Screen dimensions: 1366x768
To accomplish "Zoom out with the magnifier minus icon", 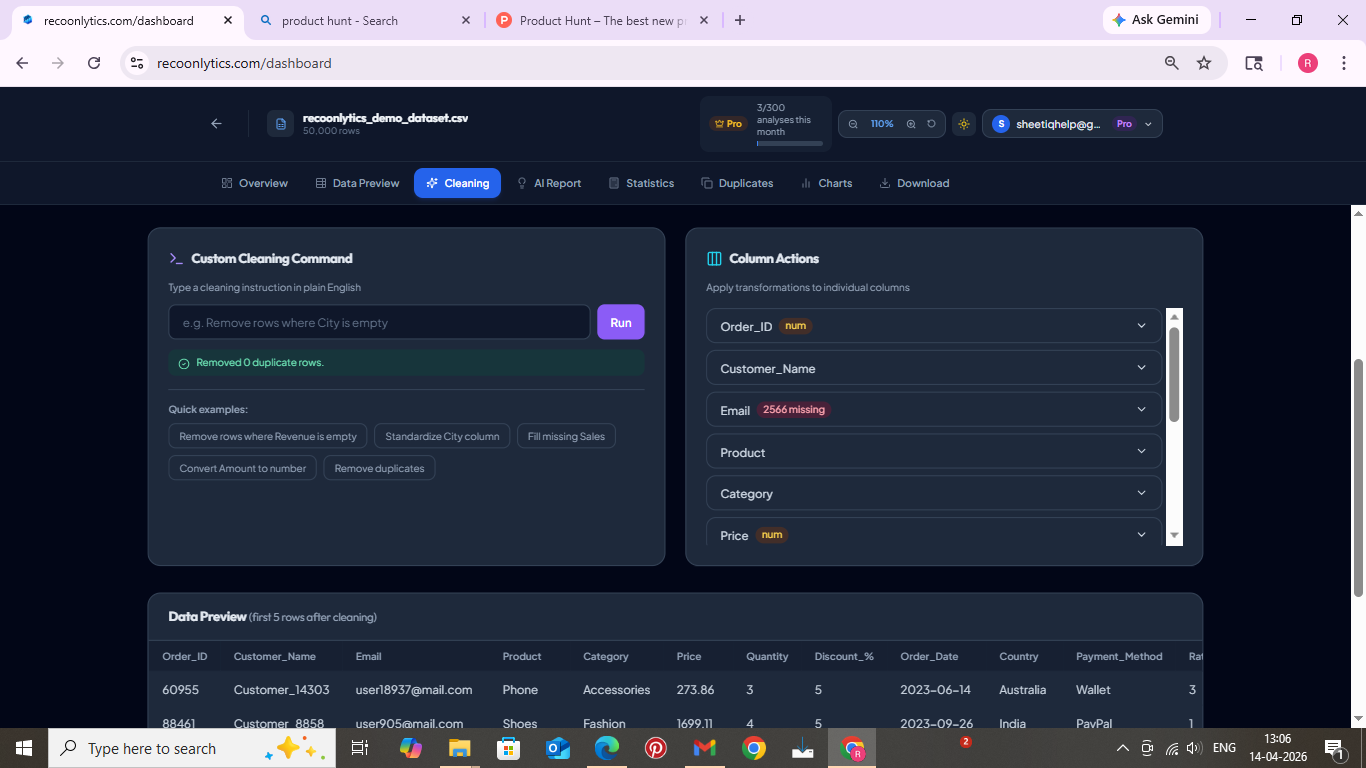I will coord(853,124).
